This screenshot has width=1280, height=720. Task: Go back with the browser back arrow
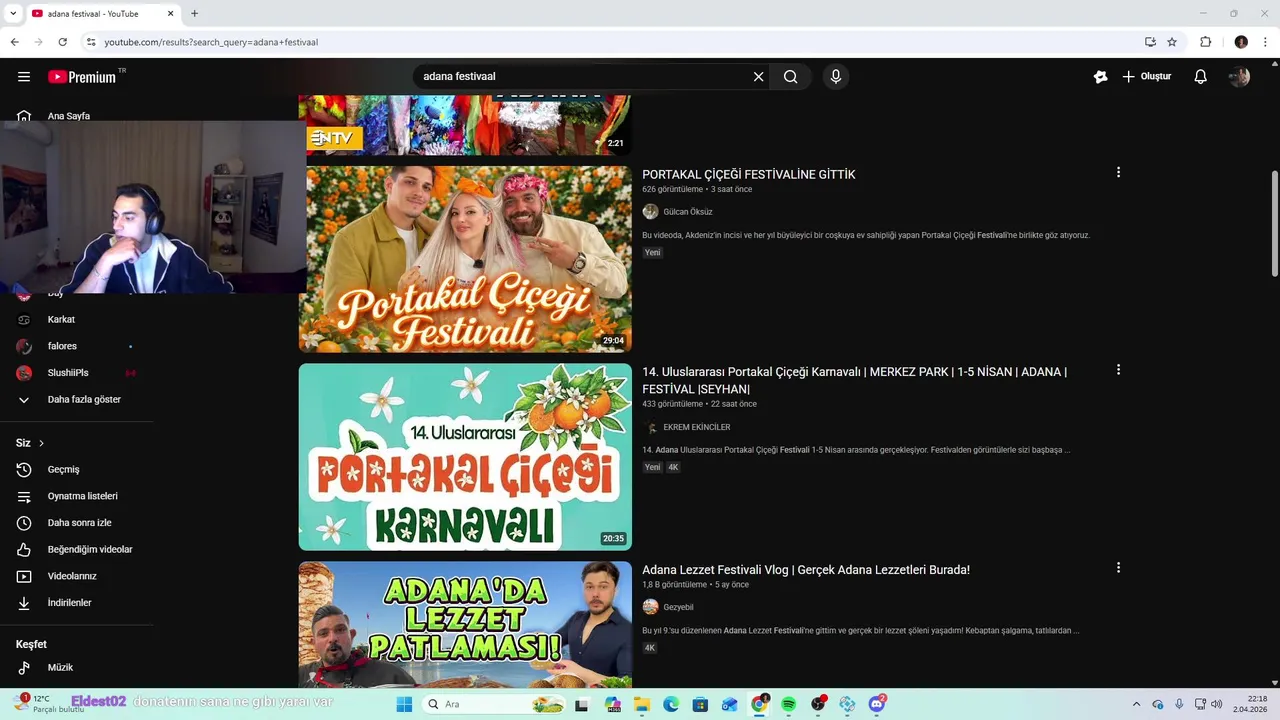coord(14,42)
